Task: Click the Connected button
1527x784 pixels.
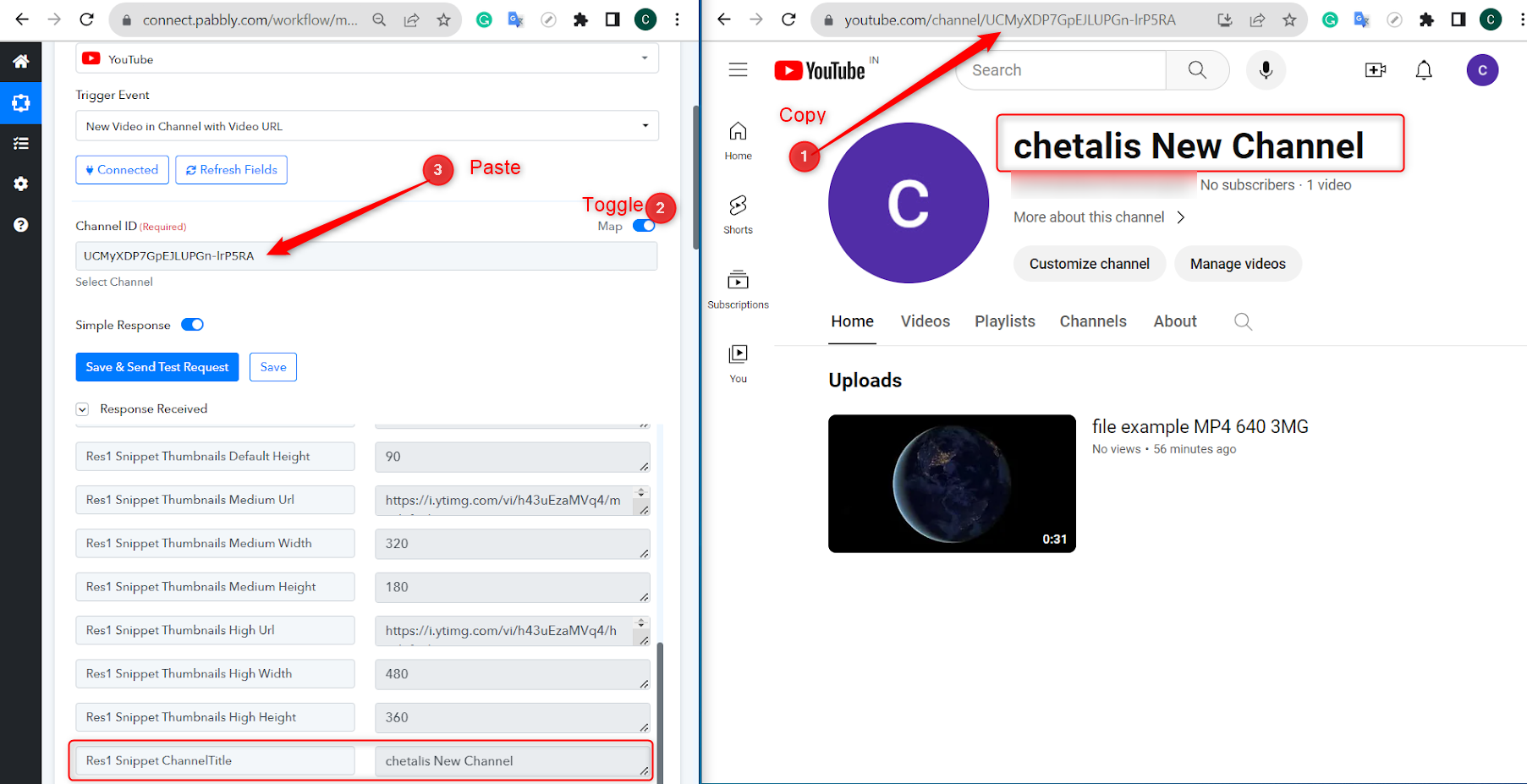Action: 122,170
